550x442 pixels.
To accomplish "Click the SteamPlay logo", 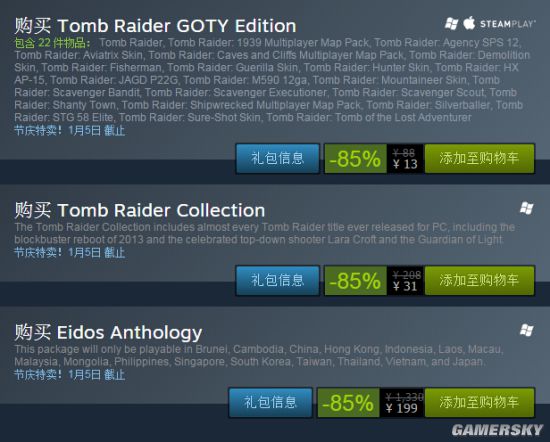I will pyautogui.click(x=508, y=24).
